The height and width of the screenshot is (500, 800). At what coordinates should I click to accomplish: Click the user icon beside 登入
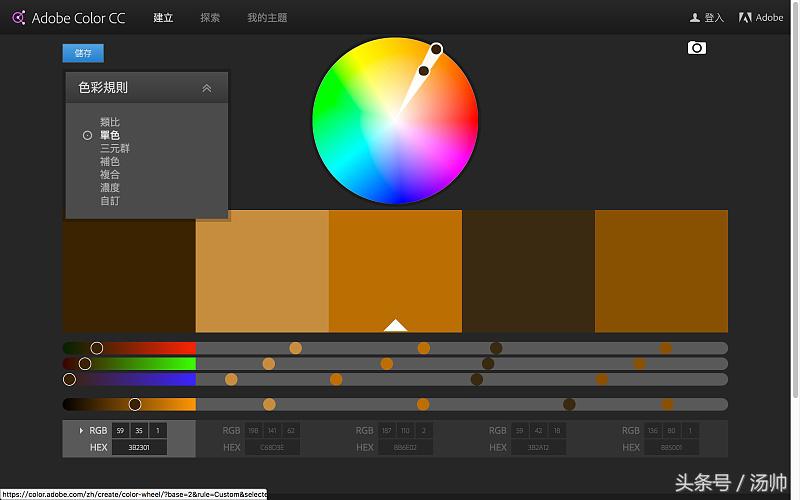[694, 18]
